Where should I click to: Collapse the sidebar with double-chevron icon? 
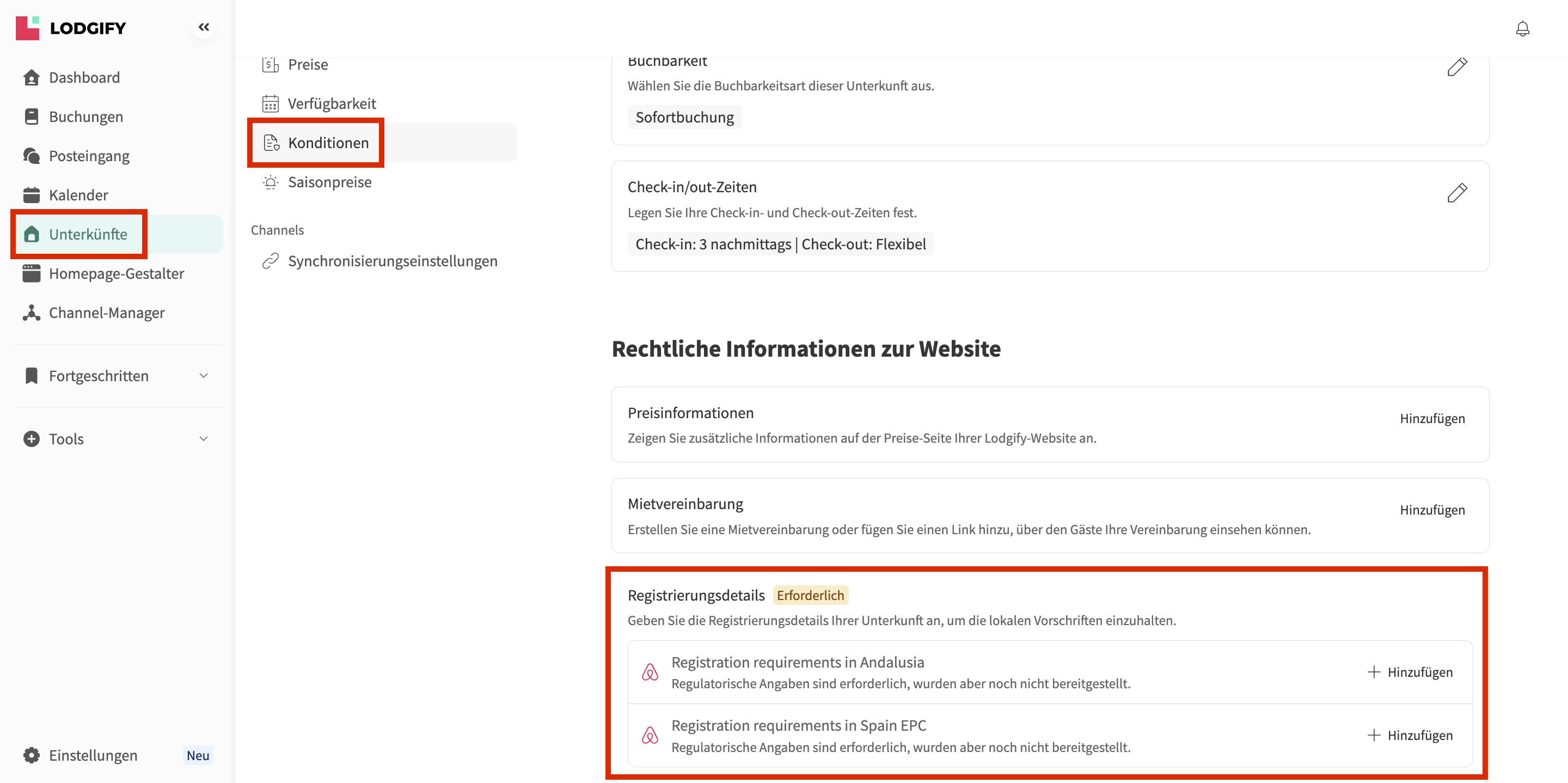tap(203, 27)
